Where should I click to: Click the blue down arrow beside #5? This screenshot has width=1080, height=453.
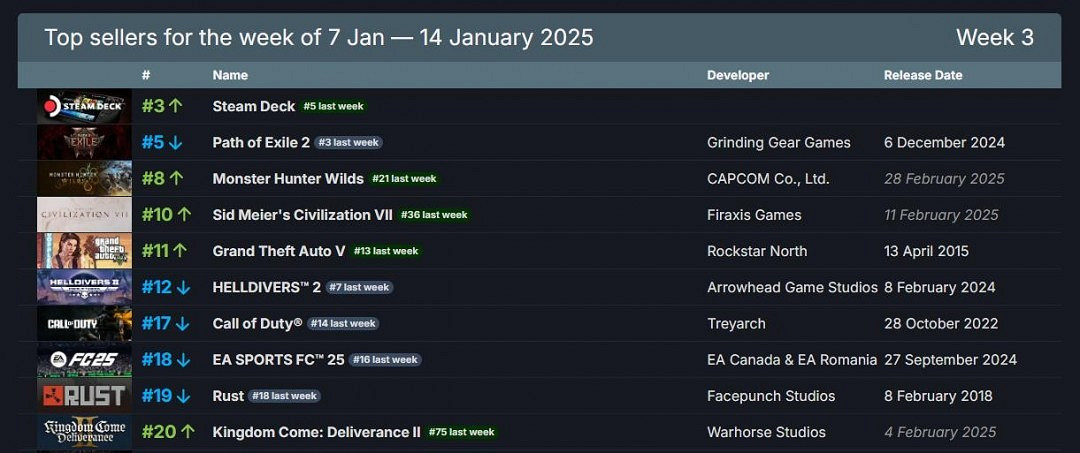[176, 143]
